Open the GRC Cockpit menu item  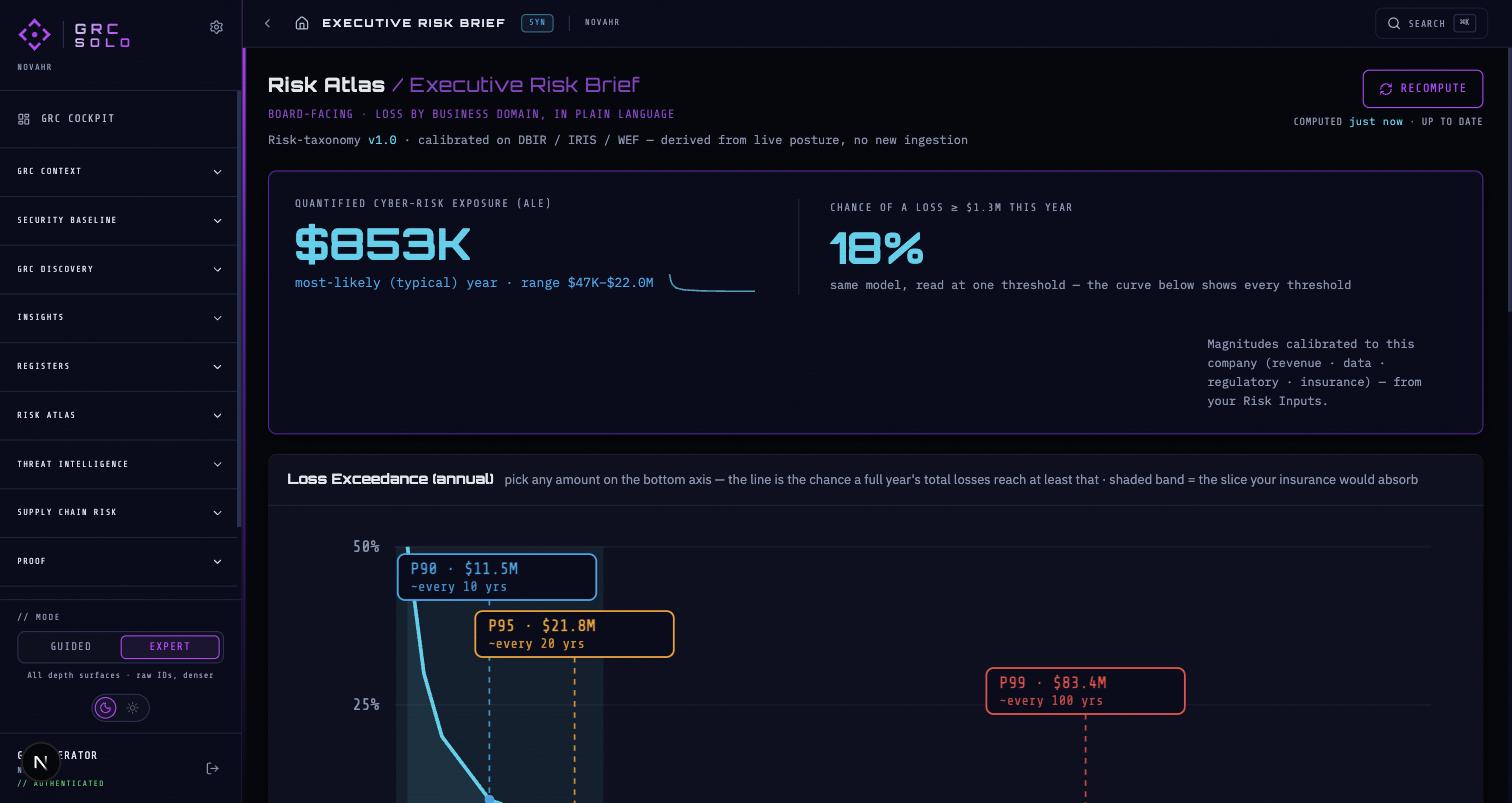(119, 119)
